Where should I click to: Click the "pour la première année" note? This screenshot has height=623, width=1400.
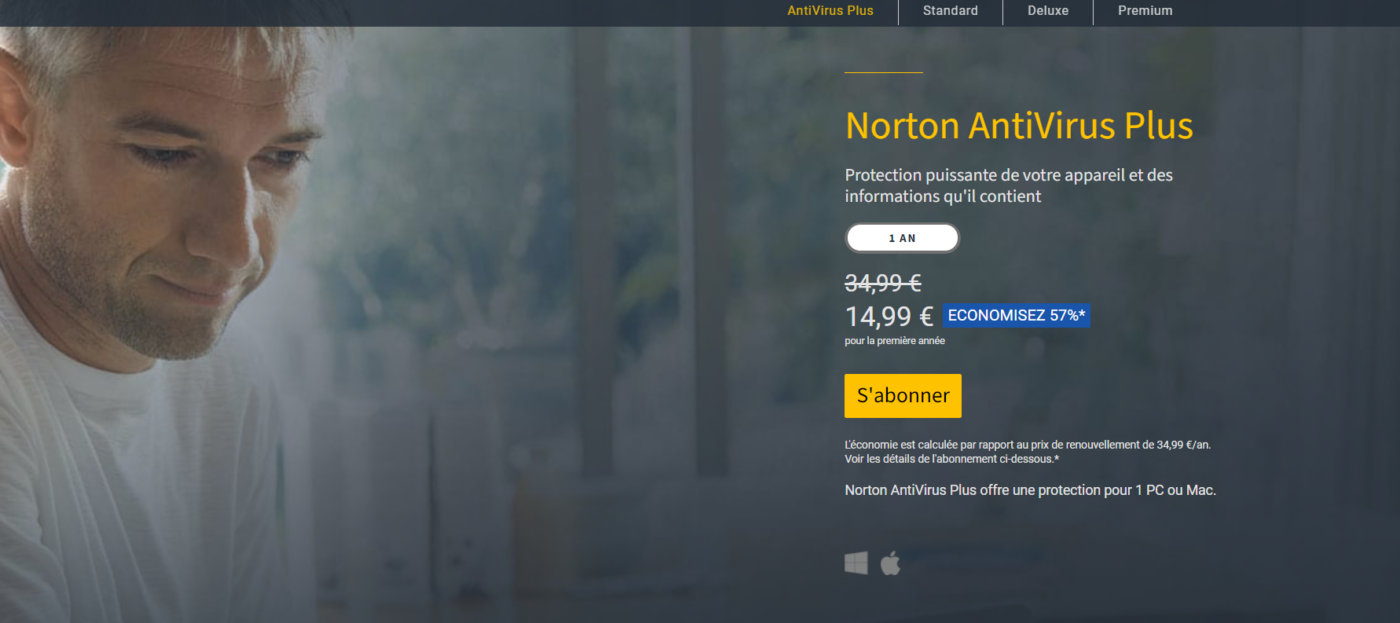click(895, 341)
